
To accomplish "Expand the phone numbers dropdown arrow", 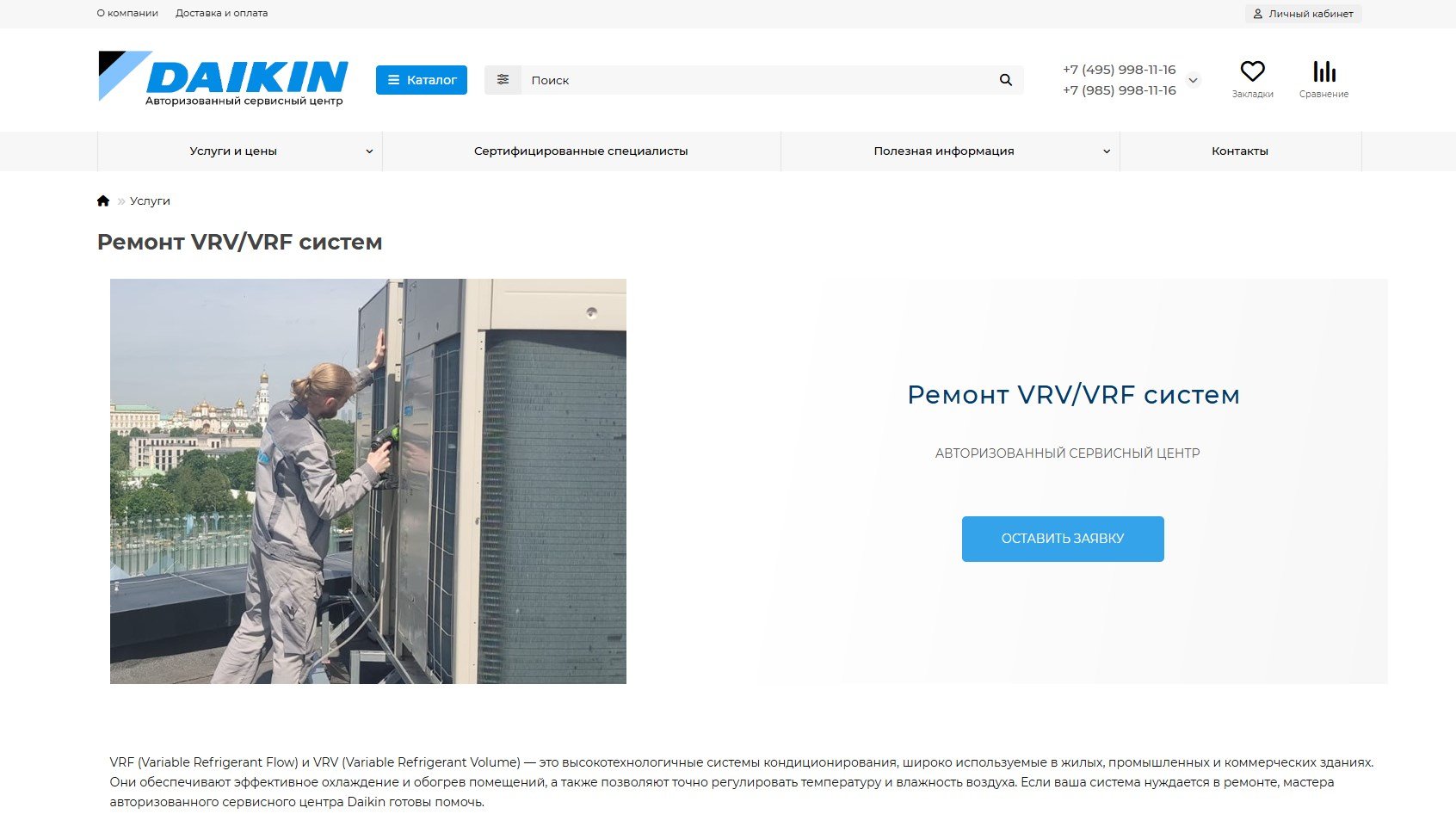I will [x=1193, y=80].
